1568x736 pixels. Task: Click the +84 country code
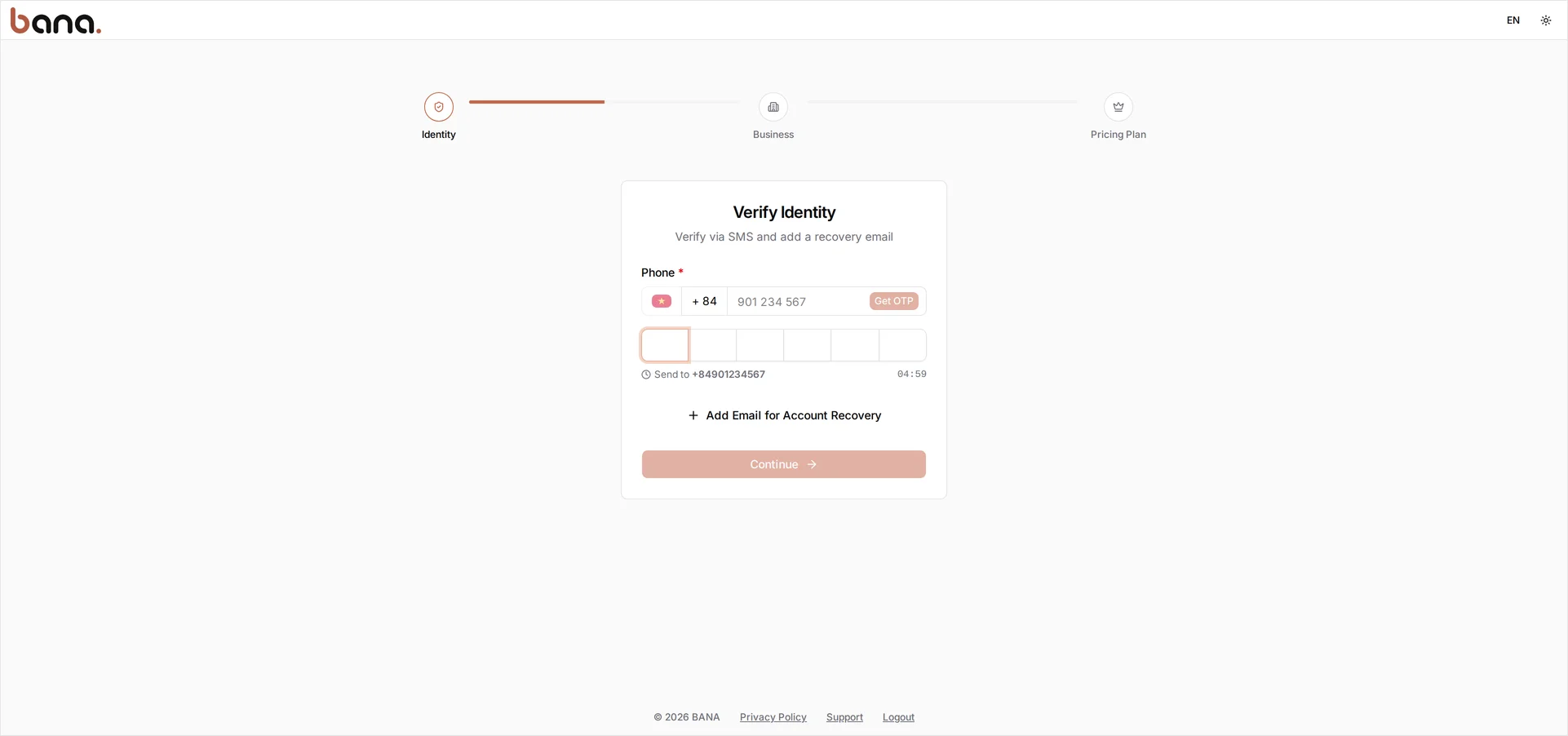tap(705, 301)
